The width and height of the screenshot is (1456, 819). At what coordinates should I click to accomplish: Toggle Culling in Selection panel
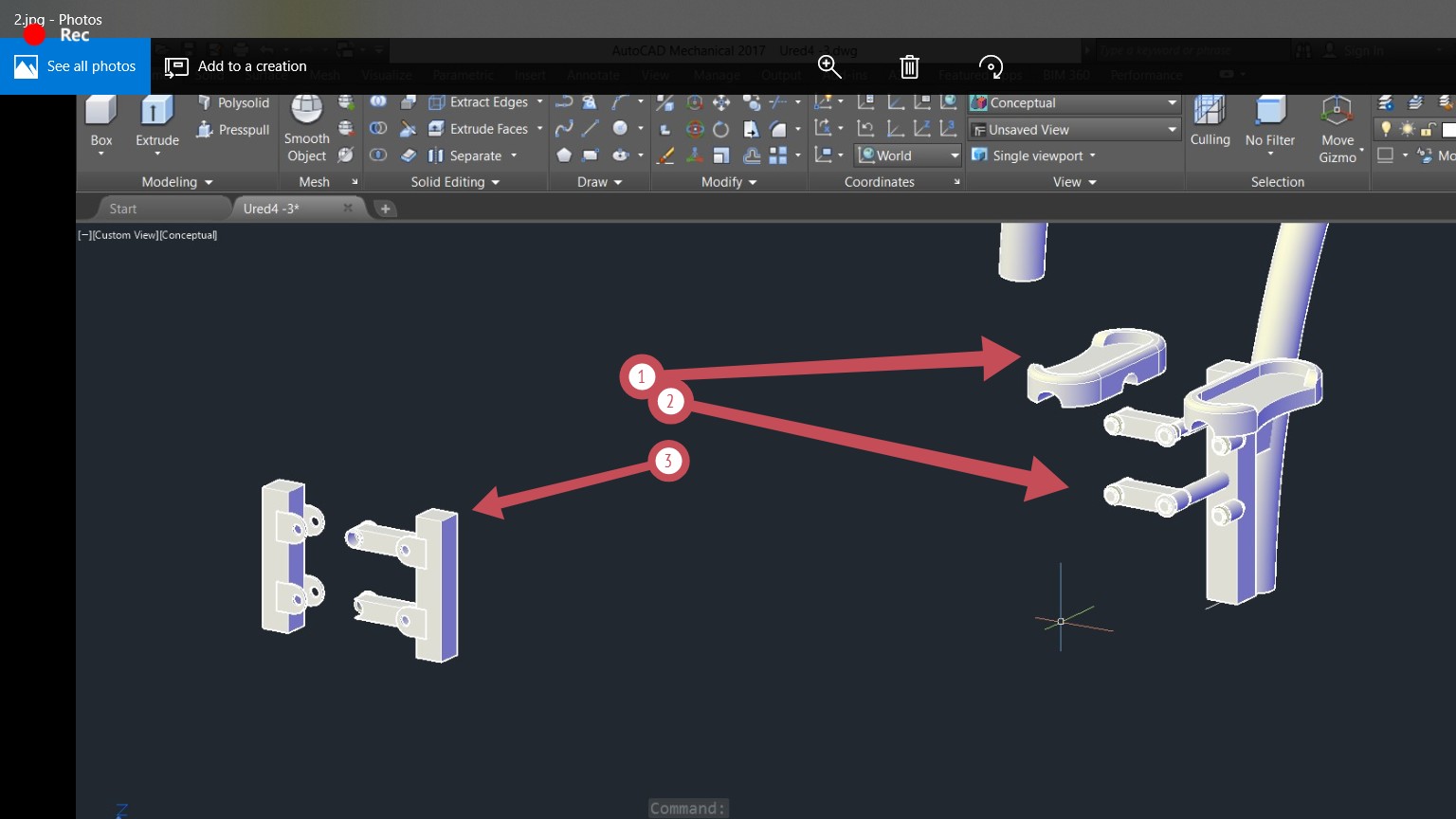click(x=1210, y=121)
